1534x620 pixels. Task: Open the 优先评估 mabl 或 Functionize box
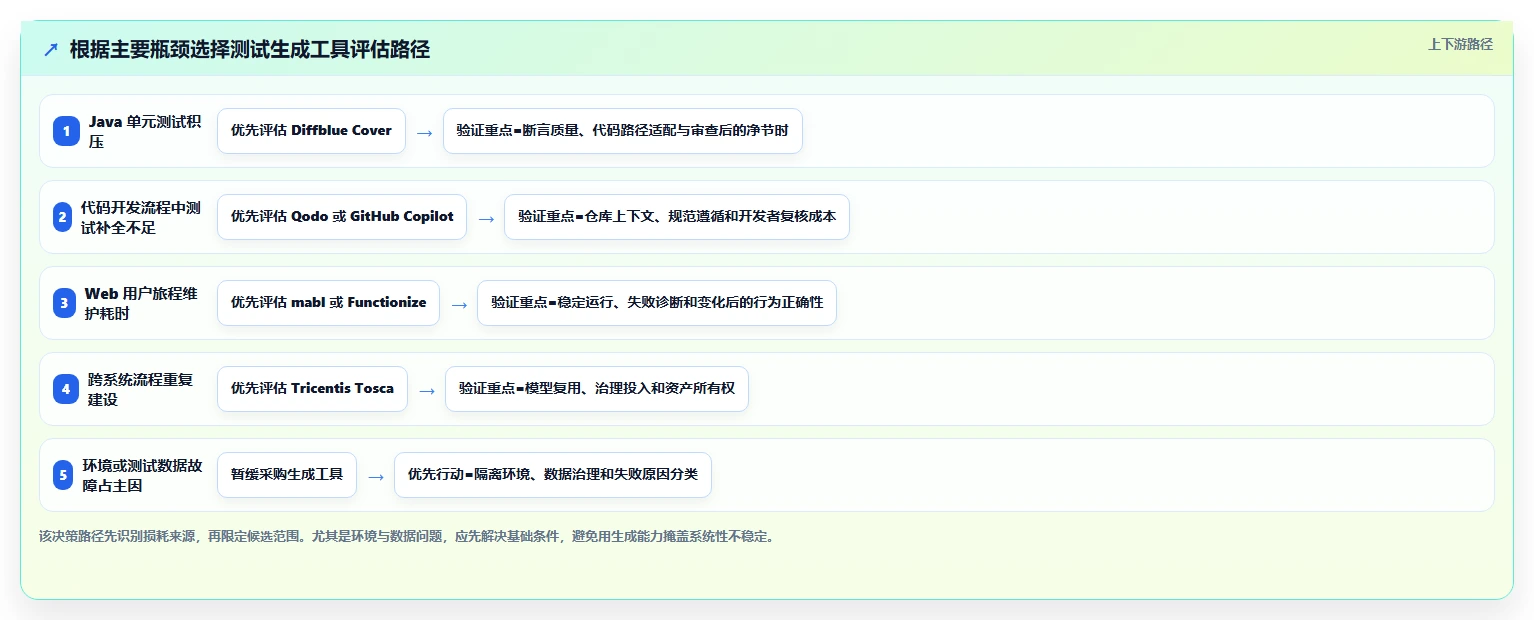click(328, 303)
